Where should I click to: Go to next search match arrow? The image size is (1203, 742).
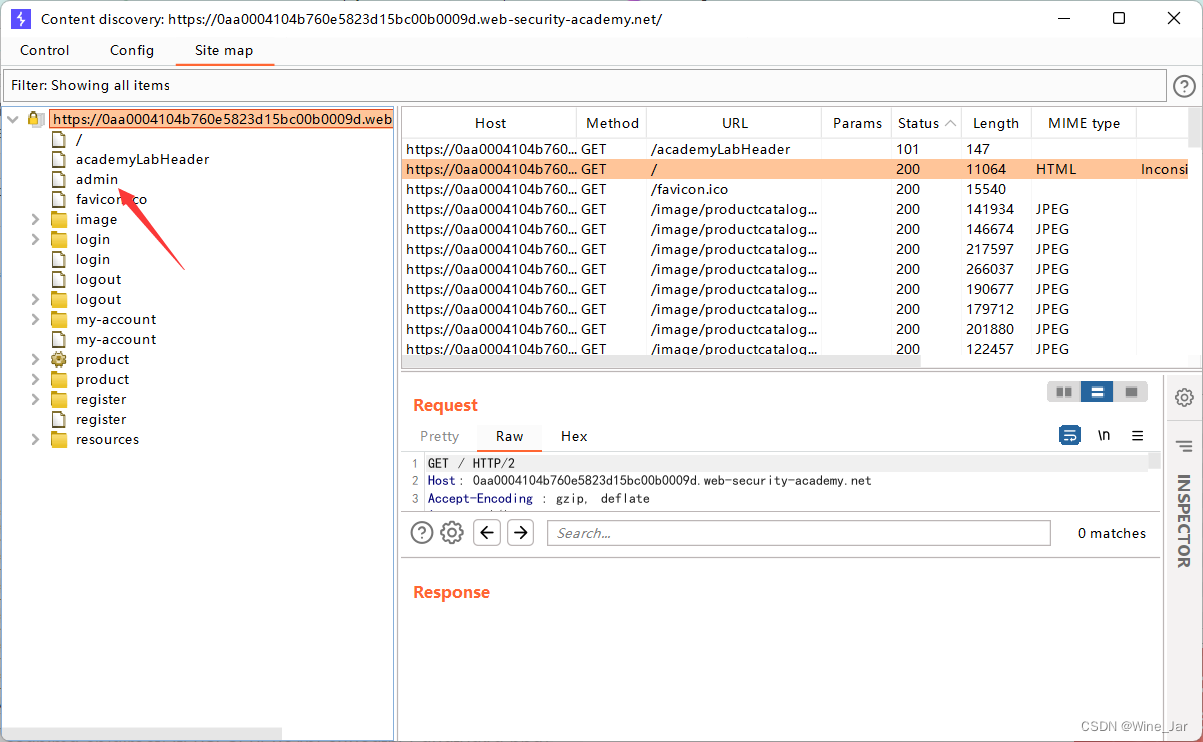coord(520,533)
